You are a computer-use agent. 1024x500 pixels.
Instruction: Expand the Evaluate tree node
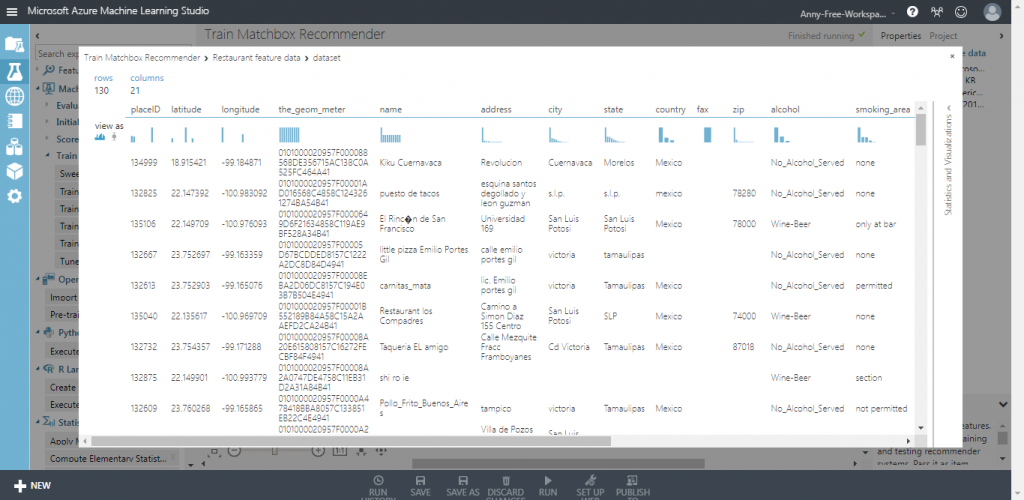[x=47, y=104]
